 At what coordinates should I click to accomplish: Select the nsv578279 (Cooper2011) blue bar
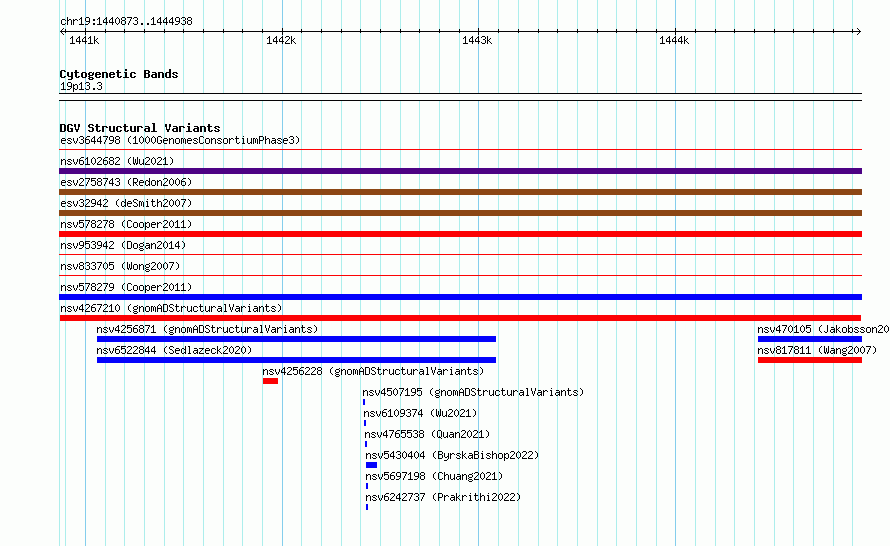460,297
